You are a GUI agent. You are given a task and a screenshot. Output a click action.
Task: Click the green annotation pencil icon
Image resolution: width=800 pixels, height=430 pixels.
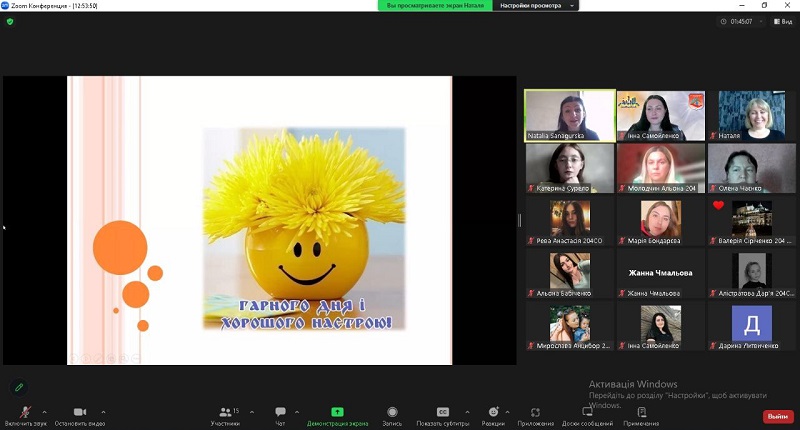[x=18, y=387]
